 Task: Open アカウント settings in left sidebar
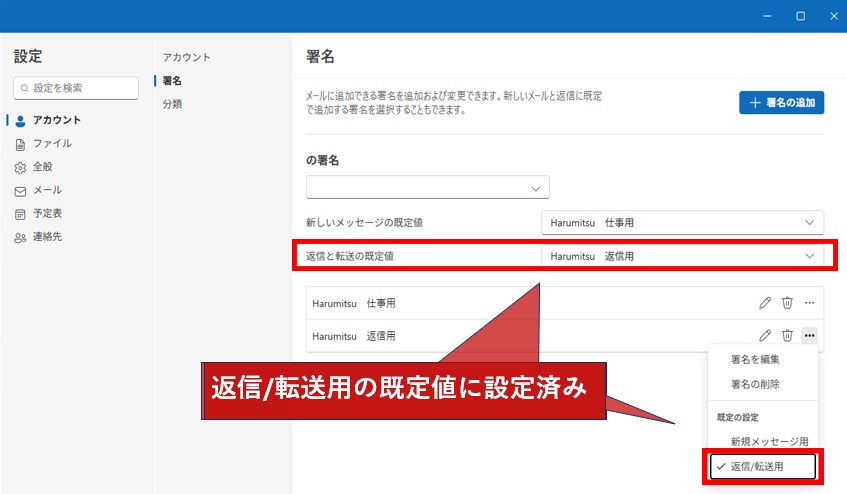point(56,120)
